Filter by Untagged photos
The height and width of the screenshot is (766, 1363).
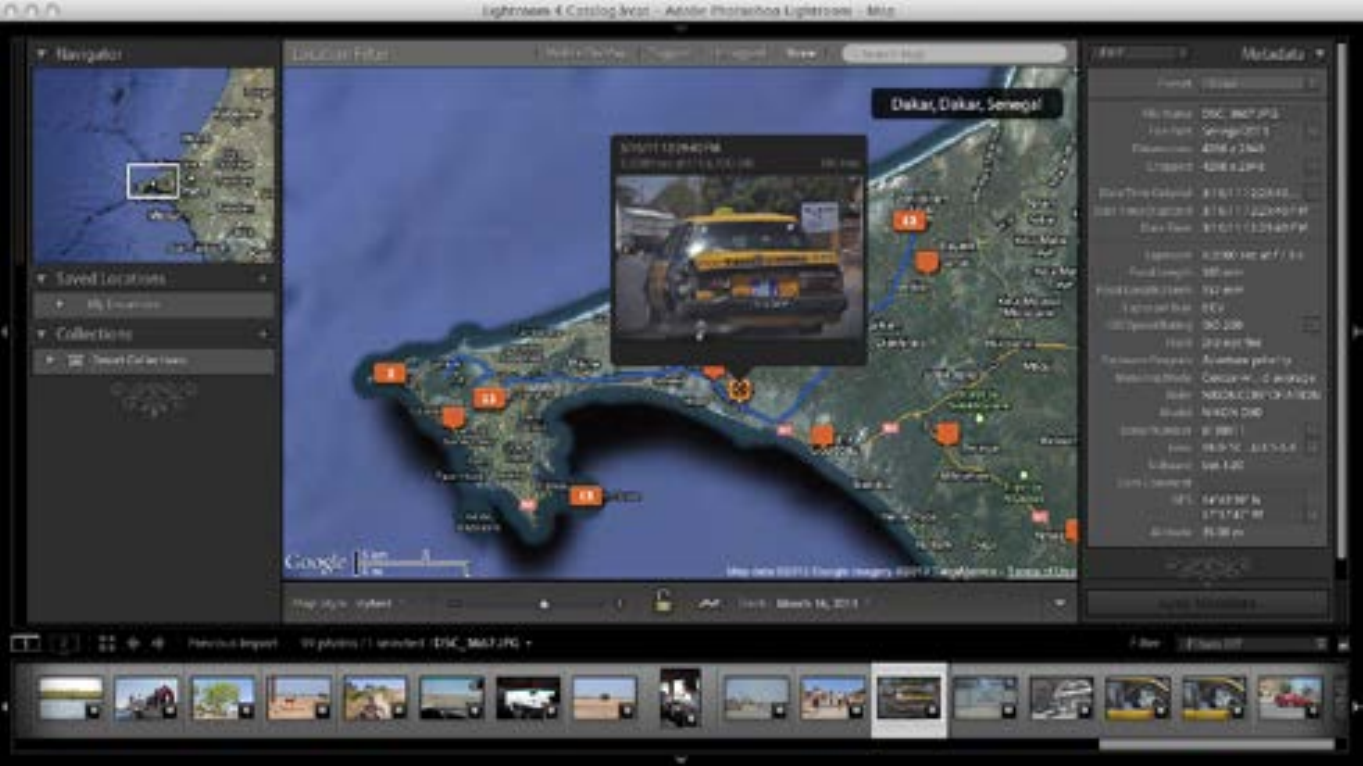(740, 53)
